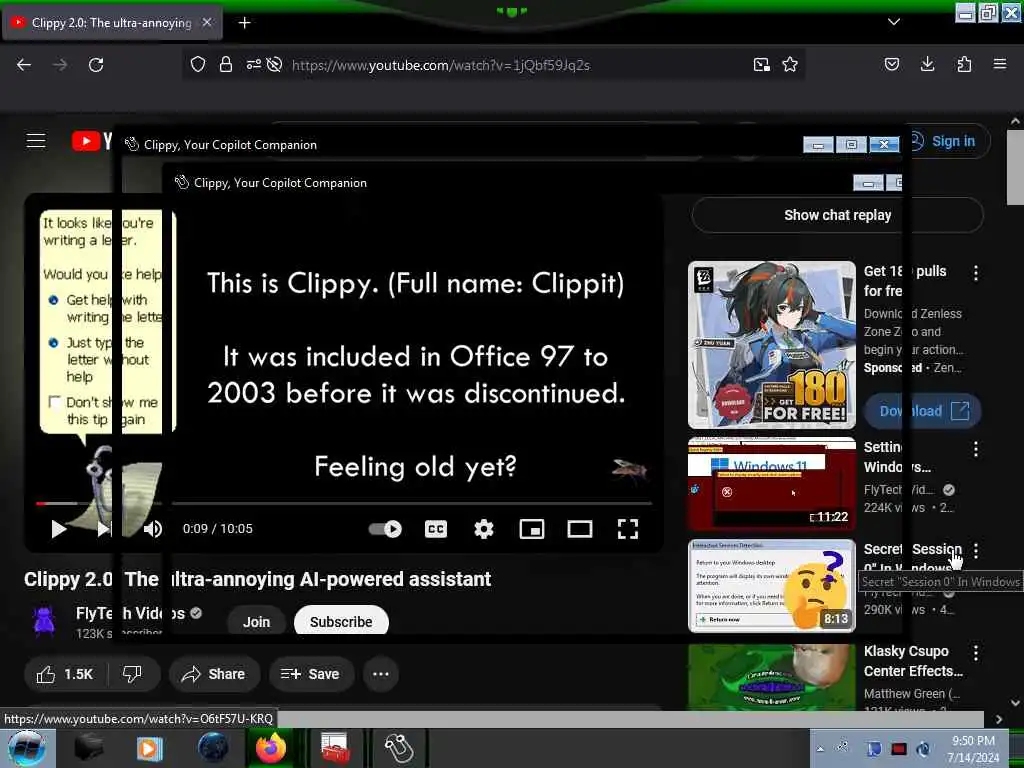Subscribe to the FlyTech Videos channel
The height and width of the screenshot is (768, 1024).
click(341, 622)
